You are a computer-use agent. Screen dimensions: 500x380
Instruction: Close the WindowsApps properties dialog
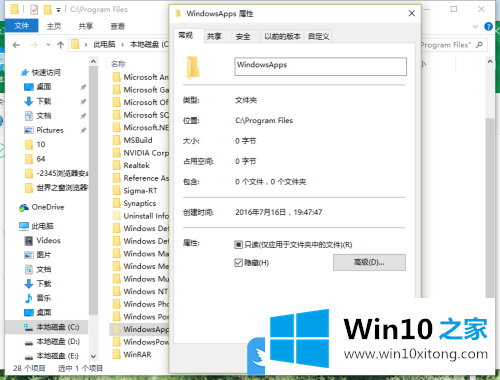[412, 13]
